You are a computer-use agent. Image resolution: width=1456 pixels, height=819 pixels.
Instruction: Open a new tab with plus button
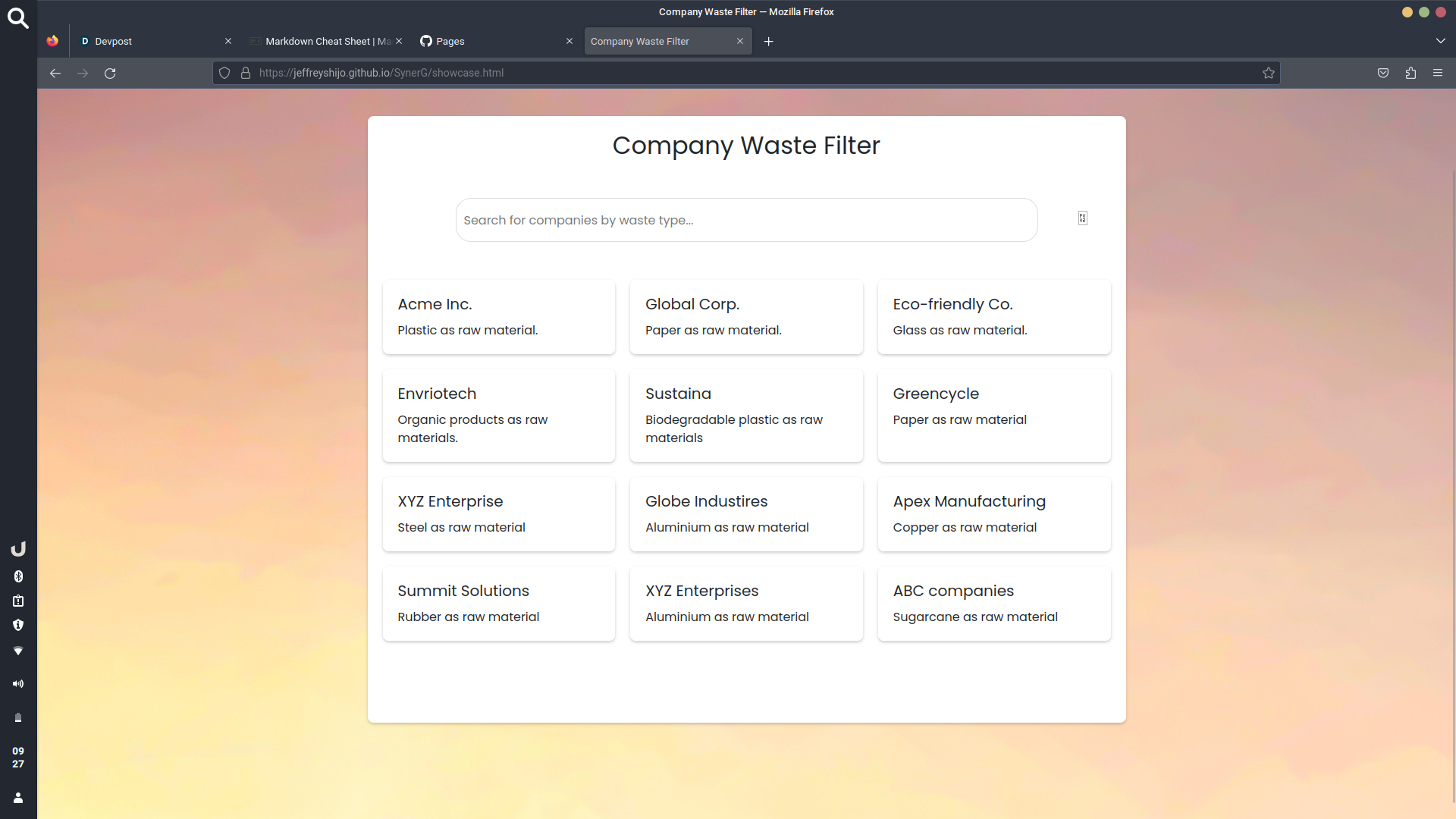click(x=768, y=41)
